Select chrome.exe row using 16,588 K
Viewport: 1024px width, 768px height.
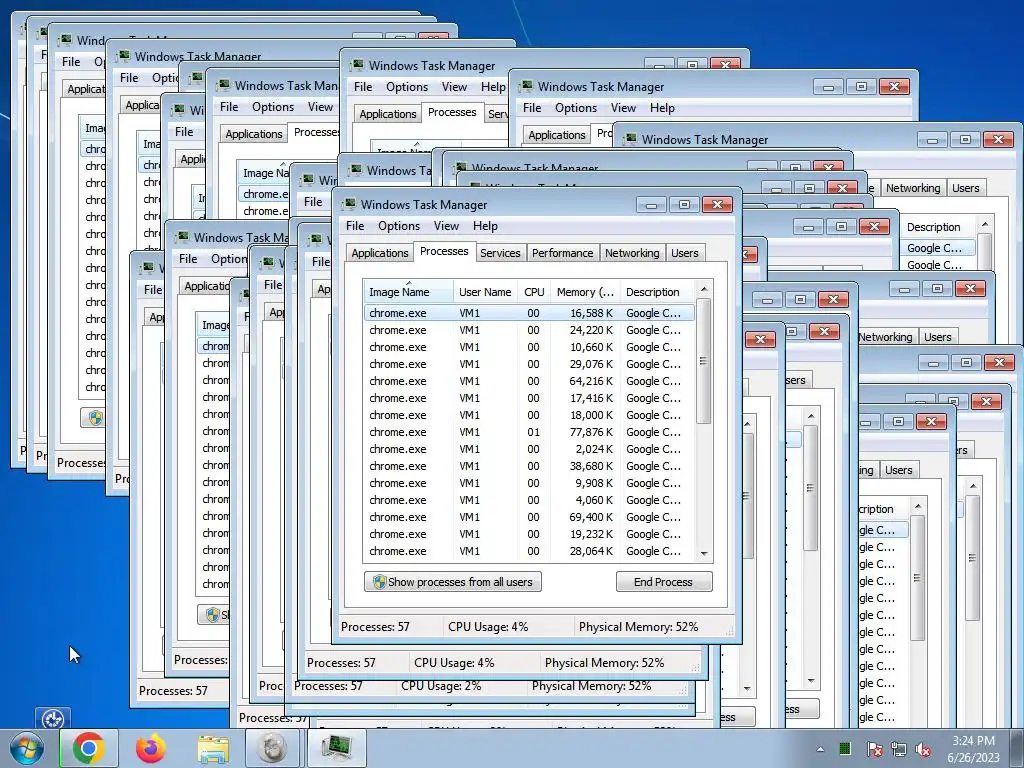tap(529, 313)
